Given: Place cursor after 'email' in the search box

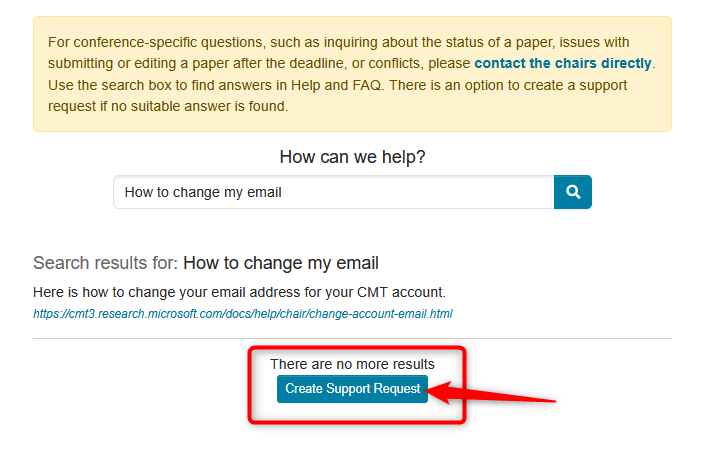Looking at the screenshot, I should pos(284,192).
